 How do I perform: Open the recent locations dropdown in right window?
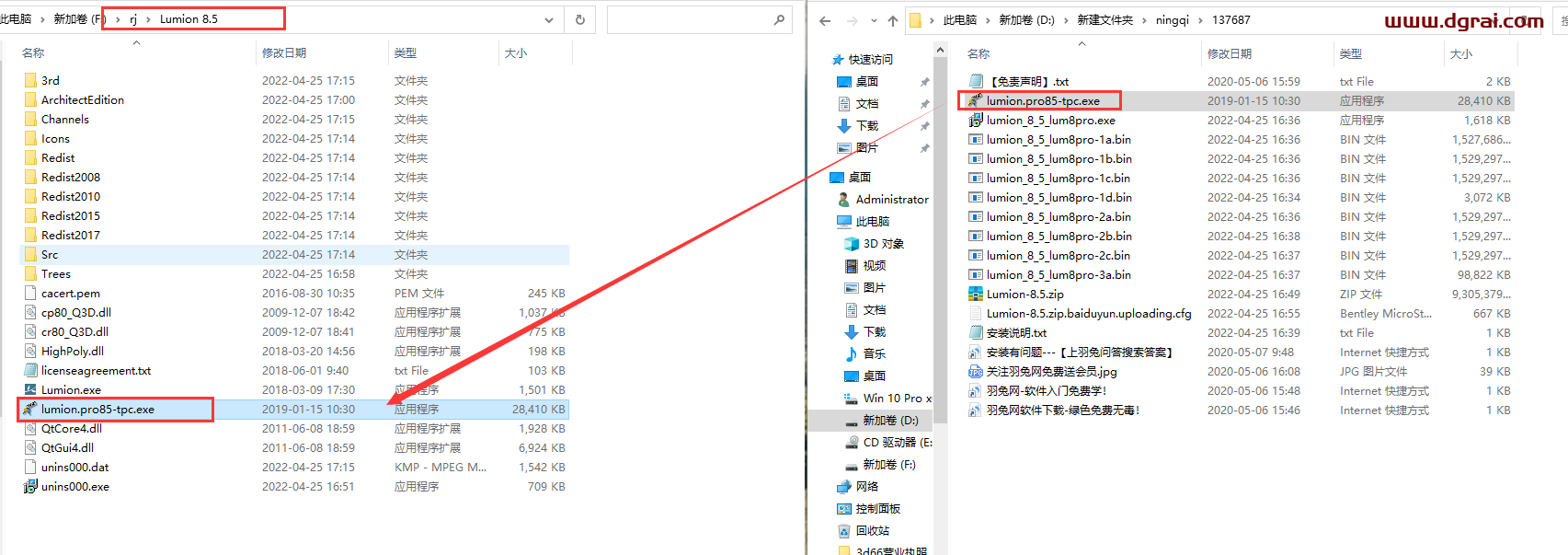[x=873, y=20]
